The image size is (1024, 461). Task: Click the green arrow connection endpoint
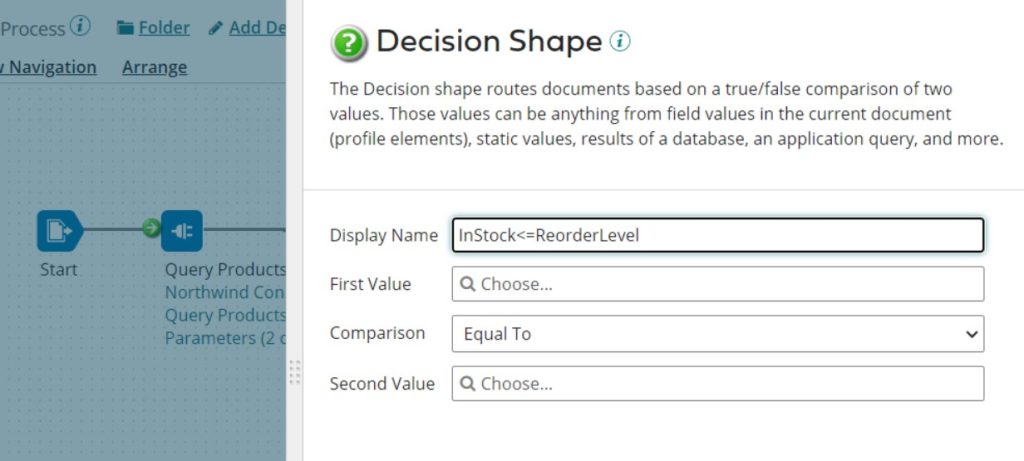click(x=151, y=229)
